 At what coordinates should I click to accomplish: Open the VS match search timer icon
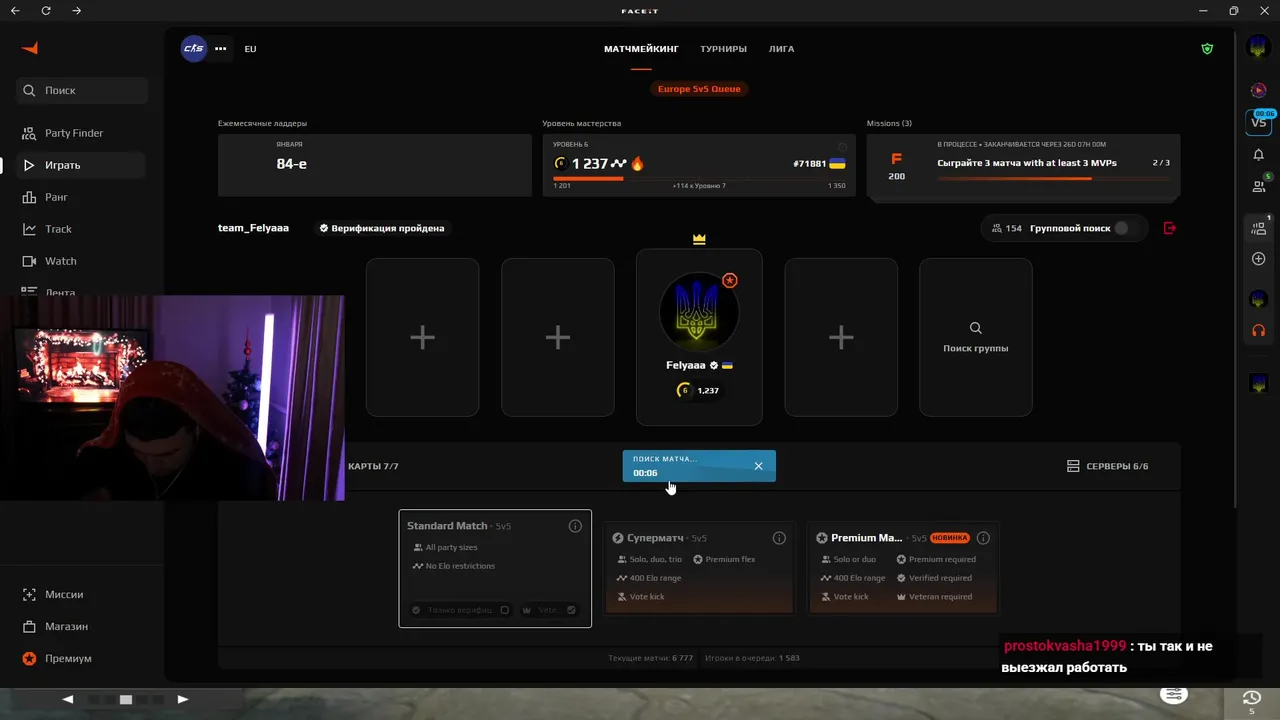click(1258, 122)
